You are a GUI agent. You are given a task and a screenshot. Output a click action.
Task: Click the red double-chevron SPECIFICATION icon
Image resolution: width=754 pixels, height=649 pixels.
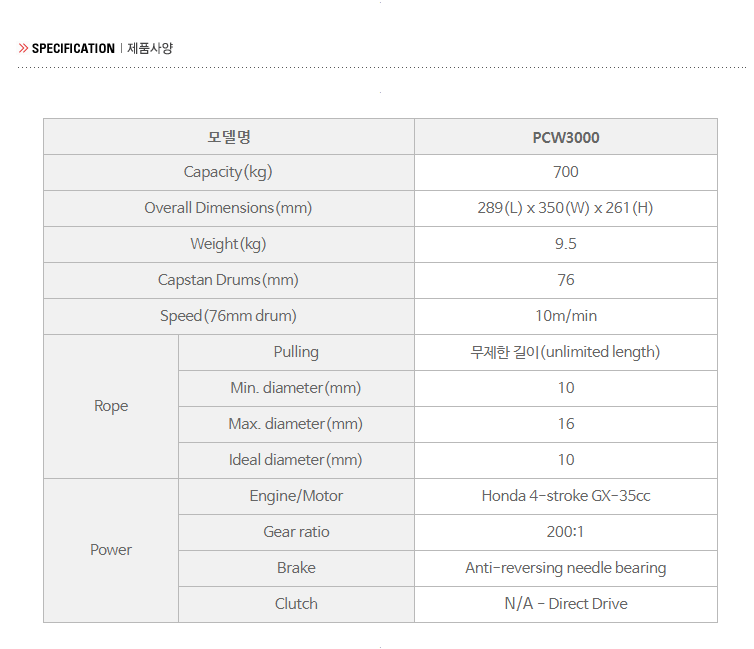pos(23,48)
